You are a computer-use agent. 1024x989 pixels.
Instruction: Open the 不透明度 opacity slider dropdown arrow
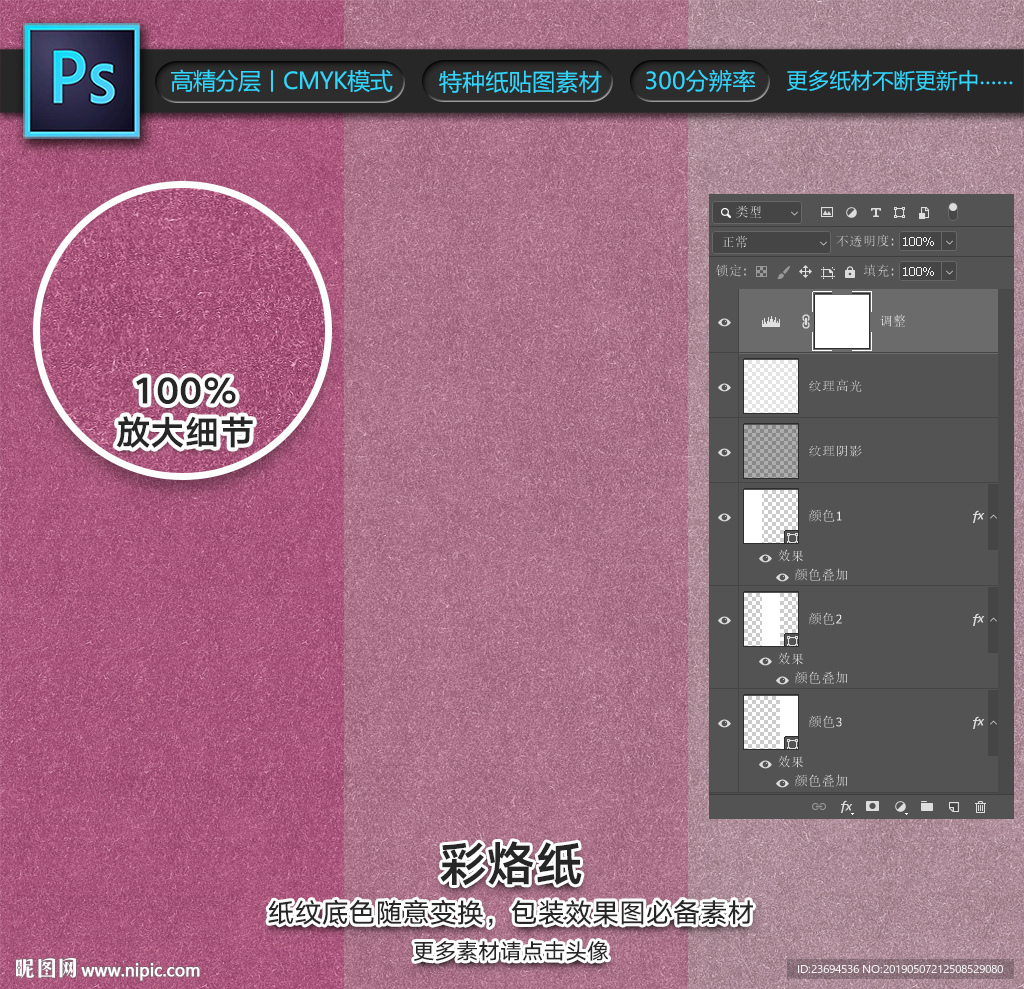pyautogui.click(x=950, y=242)
